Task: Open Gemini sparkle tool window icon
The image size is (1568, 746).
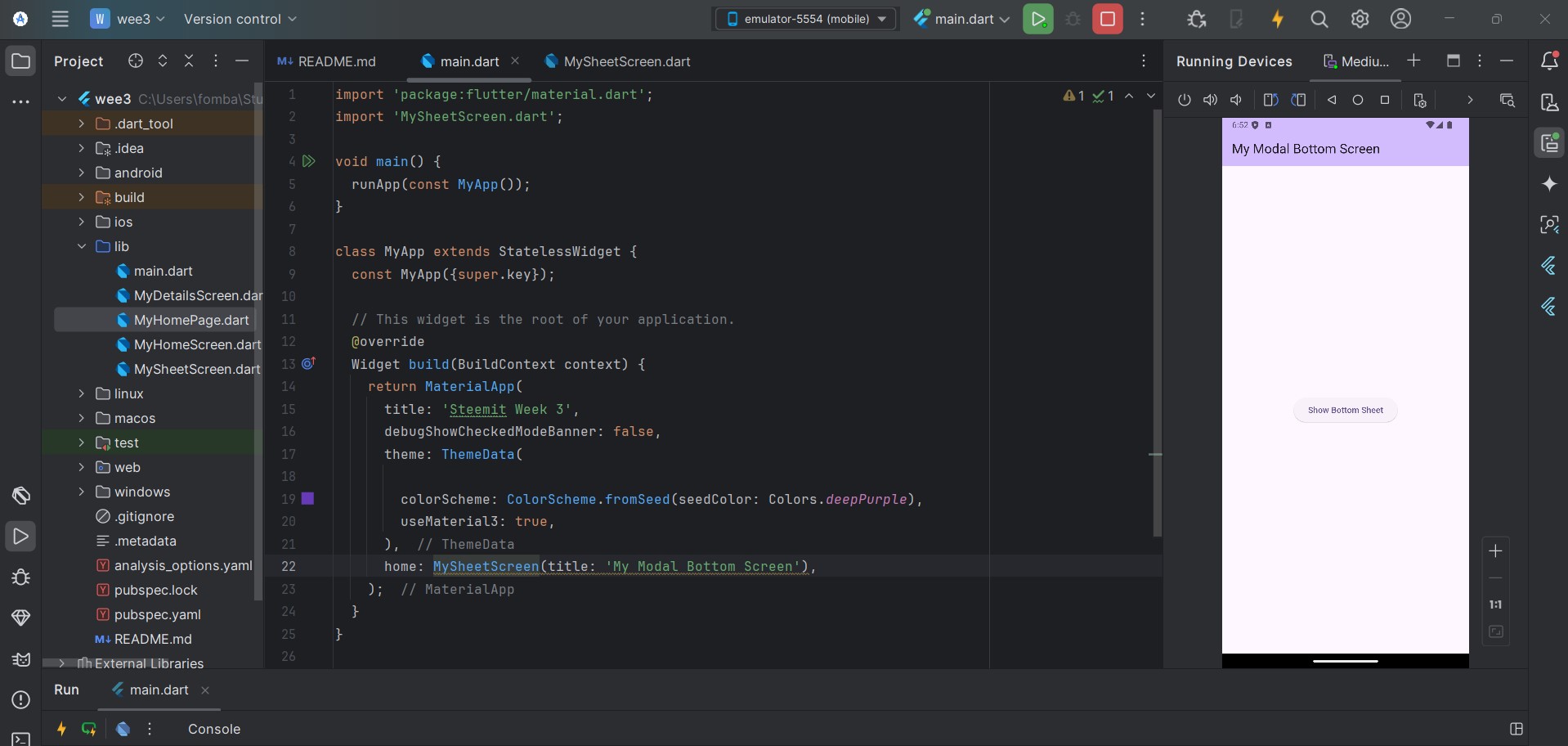Action: (1549, 184)
